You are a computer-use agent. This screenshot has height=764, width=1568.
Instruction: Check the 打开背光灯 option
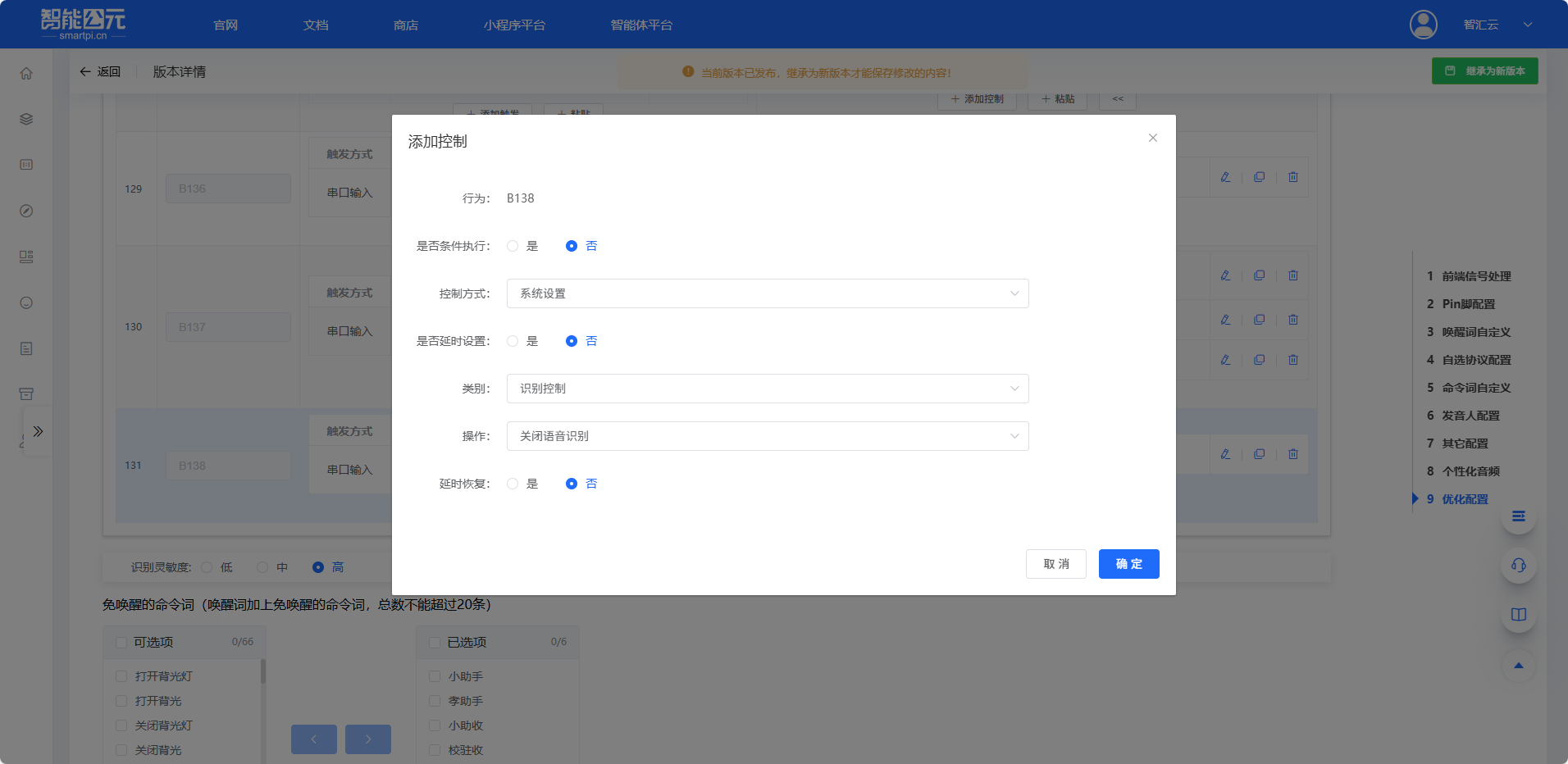pos(121,676)
